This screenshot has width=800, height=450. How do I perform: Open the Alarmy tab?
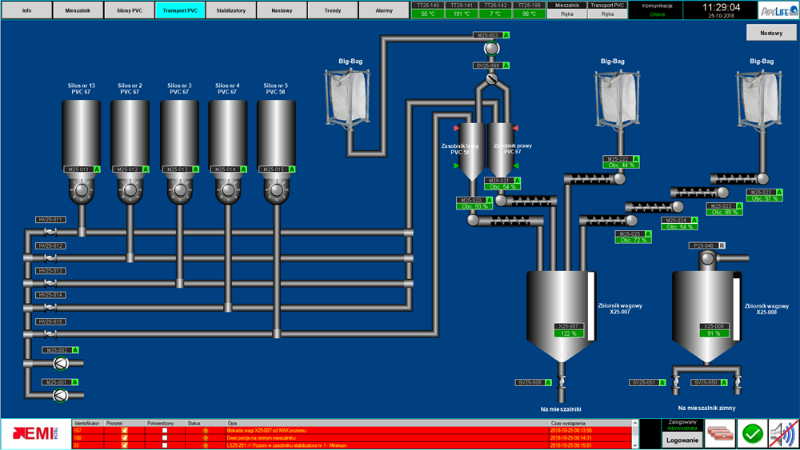(383, 8)
